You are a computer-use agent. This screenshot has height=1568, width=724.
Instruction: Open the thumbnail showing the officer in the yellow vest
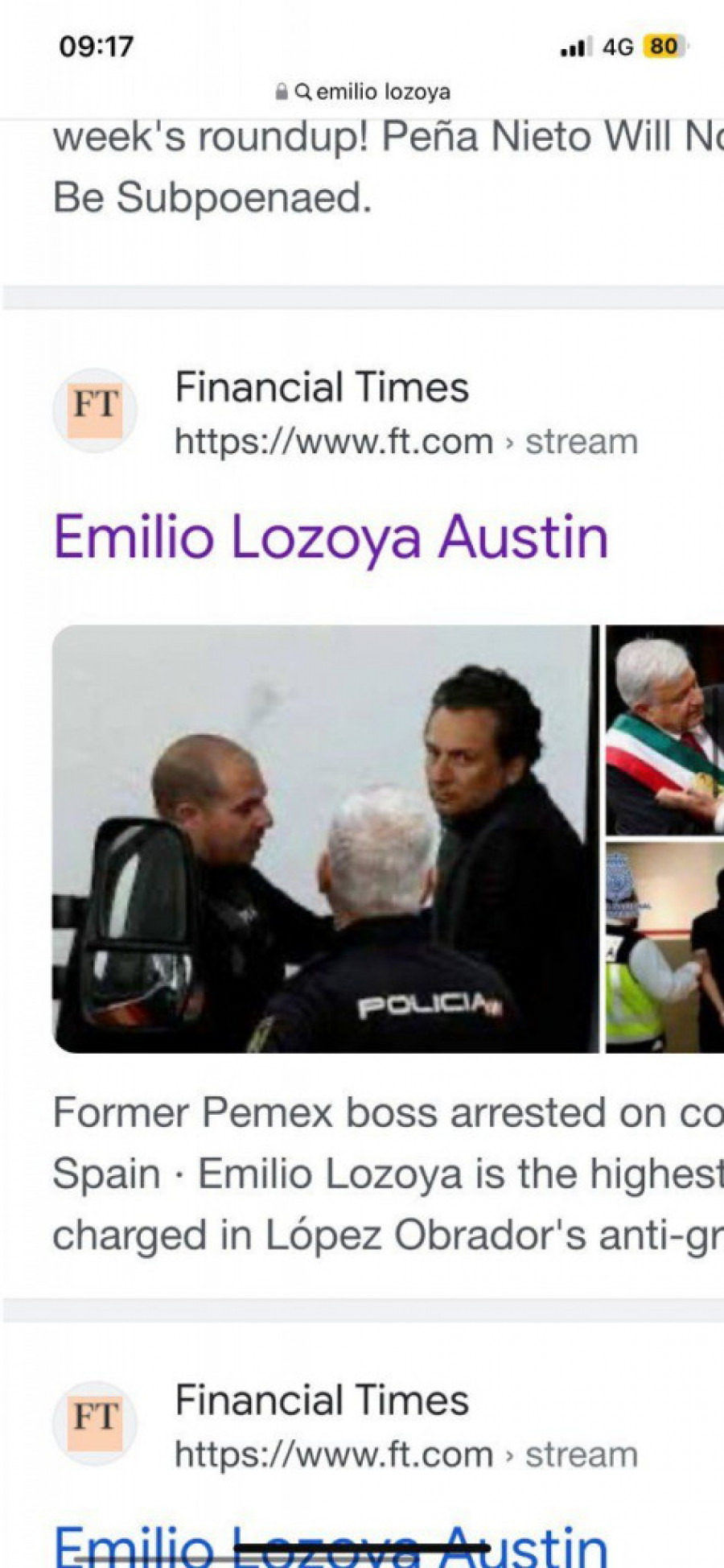coord(664,947)
